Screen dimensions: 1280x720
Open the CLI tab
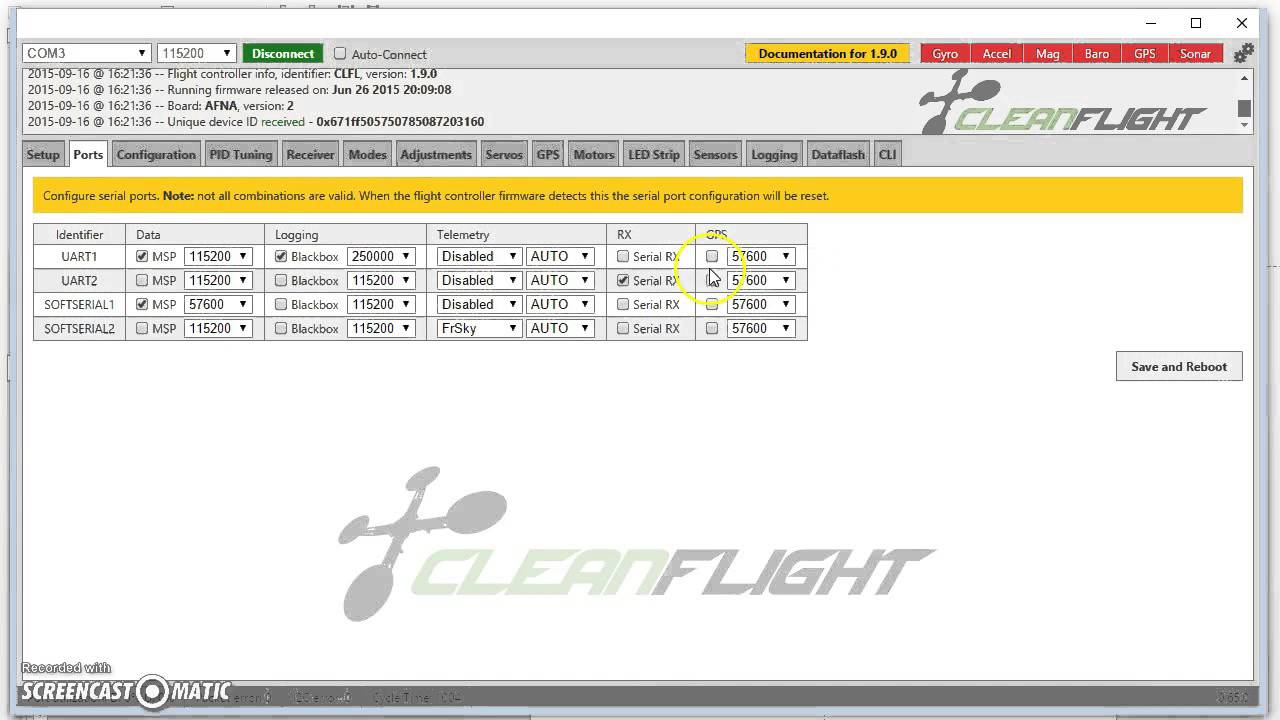[x=887, y=155]
